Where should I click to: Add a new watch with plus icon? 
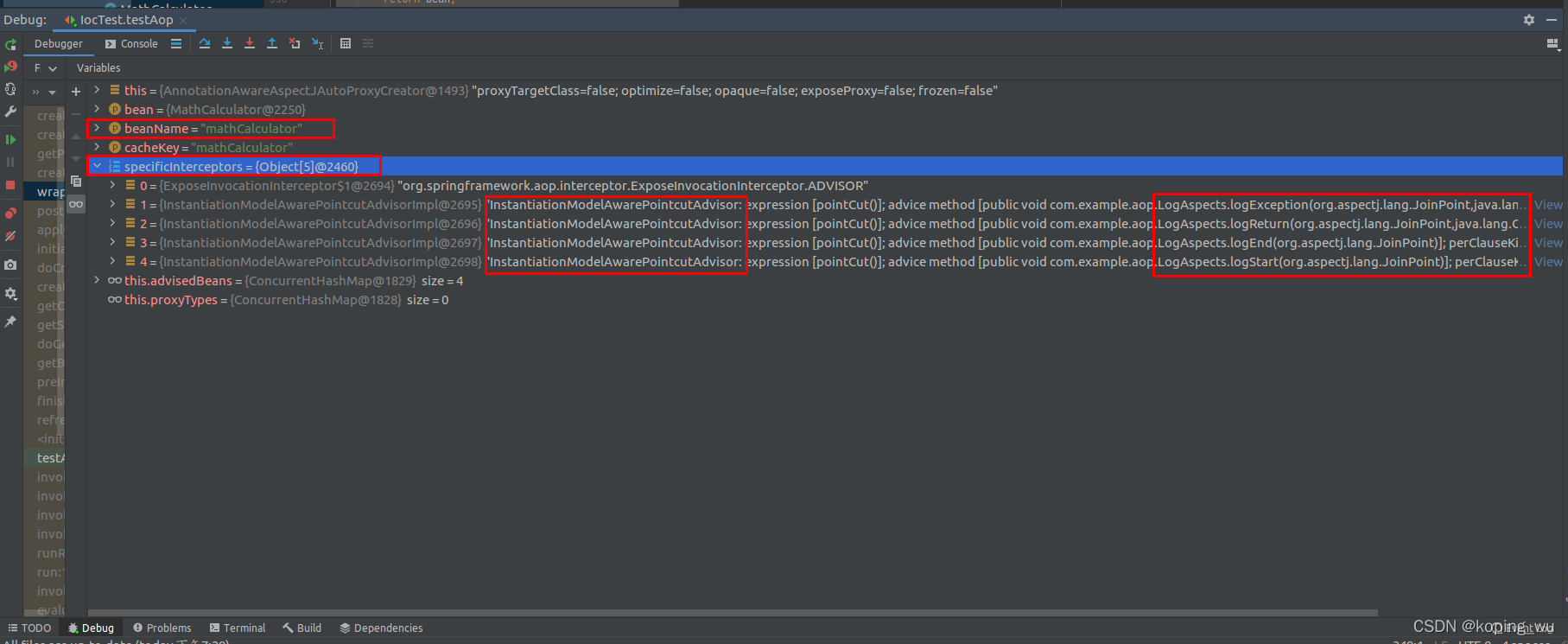76,91
